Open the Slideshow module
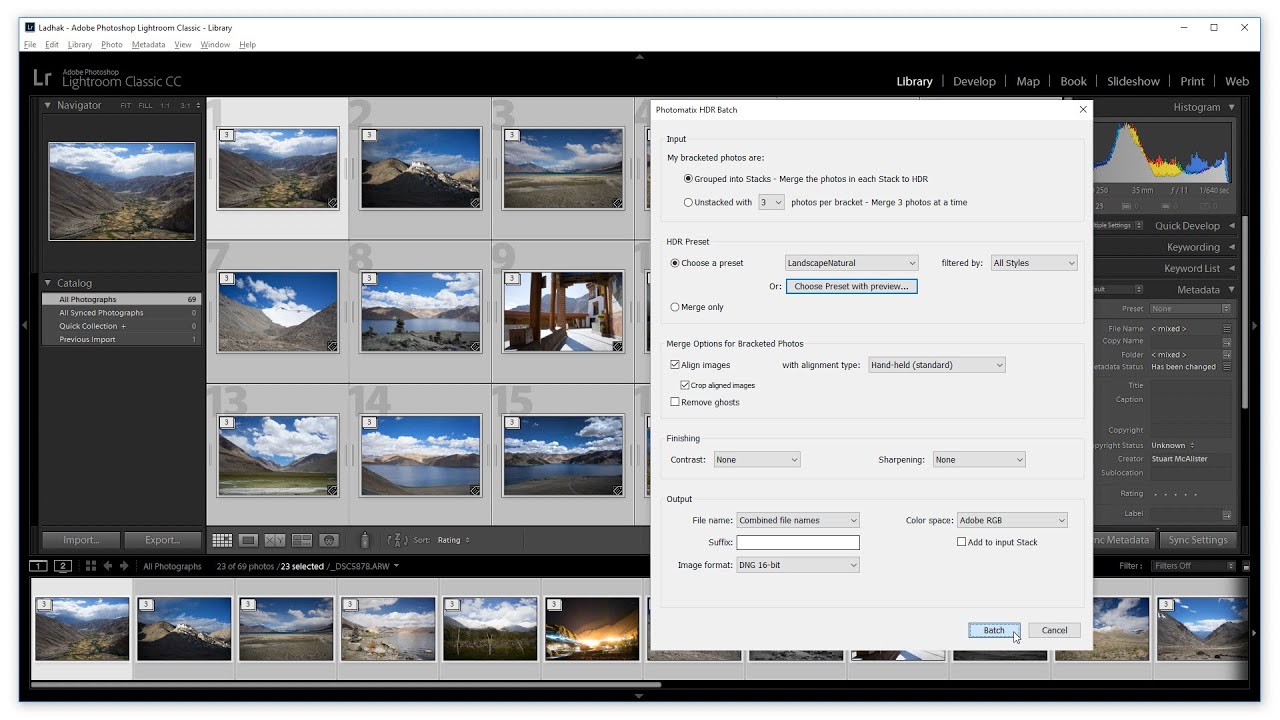This screenshot has width=1280, height=720. click(1133, 82)
